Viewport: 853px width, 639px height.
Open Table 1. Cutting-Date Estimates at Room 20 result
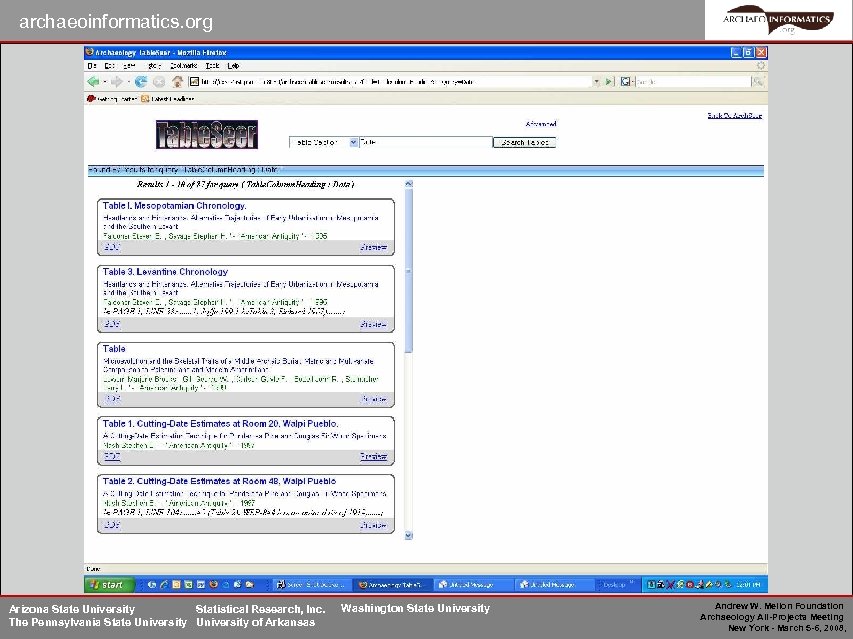pyautogui.click(x=220, y=424)
